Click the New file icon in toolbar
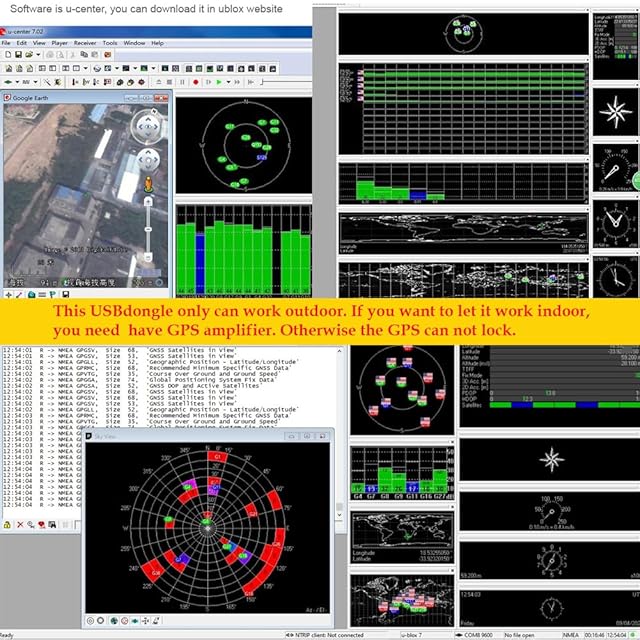 coord(8,54)
